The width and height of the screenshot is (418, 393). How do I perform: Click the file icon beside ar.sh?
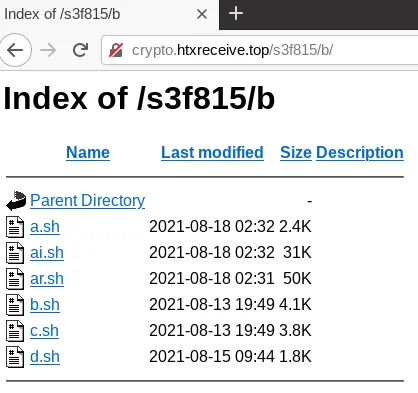[15, 279]
